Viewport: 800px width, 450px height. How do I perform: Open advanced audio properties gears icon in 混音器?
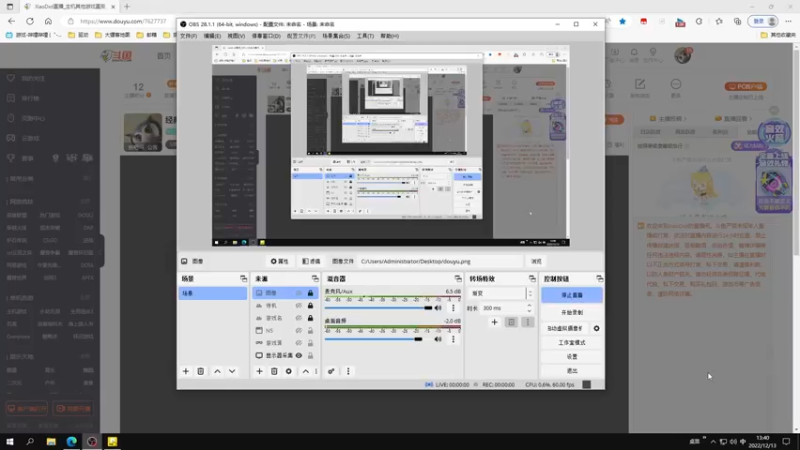(331, 371)
